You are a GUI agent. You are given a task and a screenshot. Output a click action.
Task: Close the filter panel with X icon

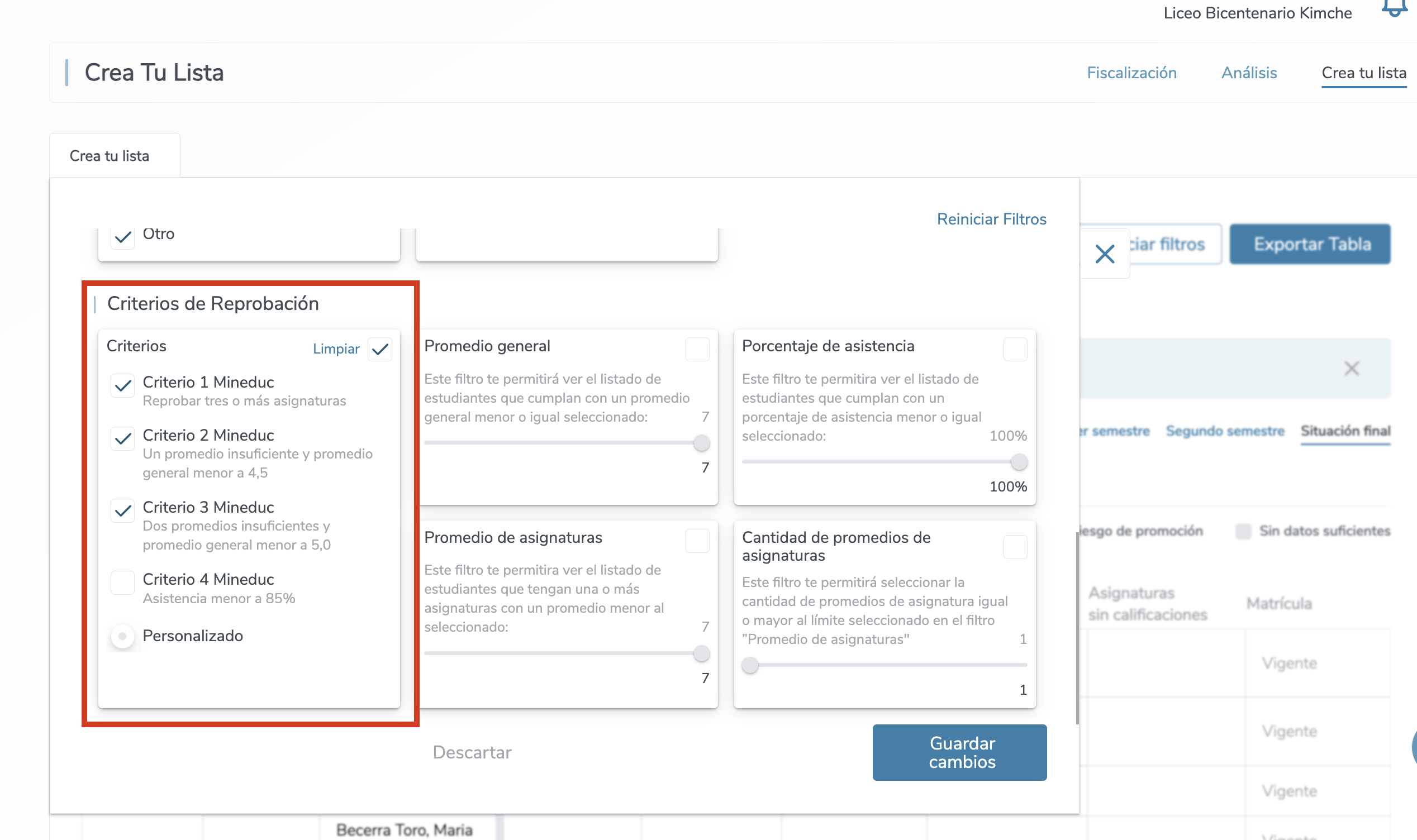pyautogui.click(x=1104, y=254)
